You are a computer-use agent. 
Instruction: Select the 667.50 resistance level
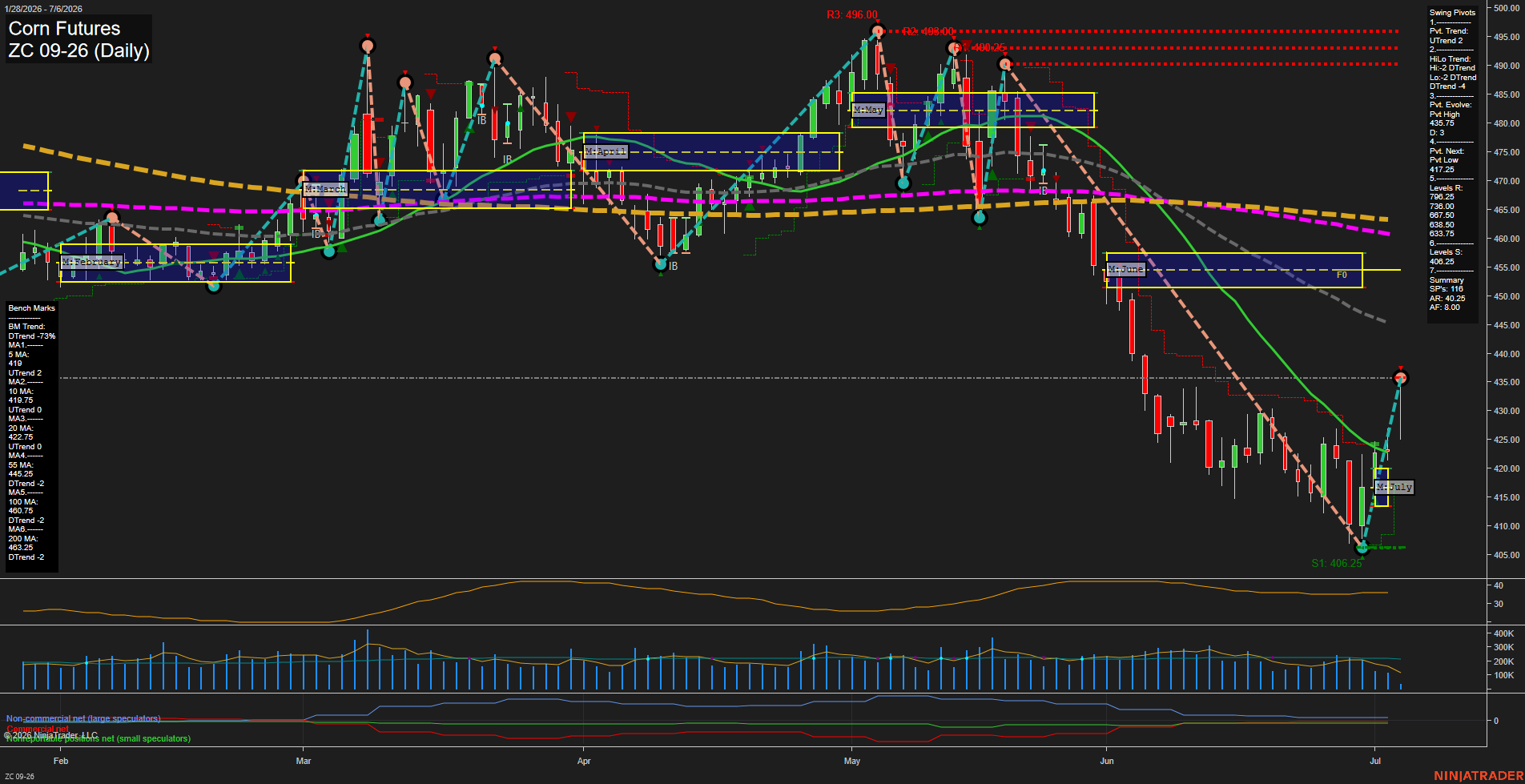pos(1442,215)
